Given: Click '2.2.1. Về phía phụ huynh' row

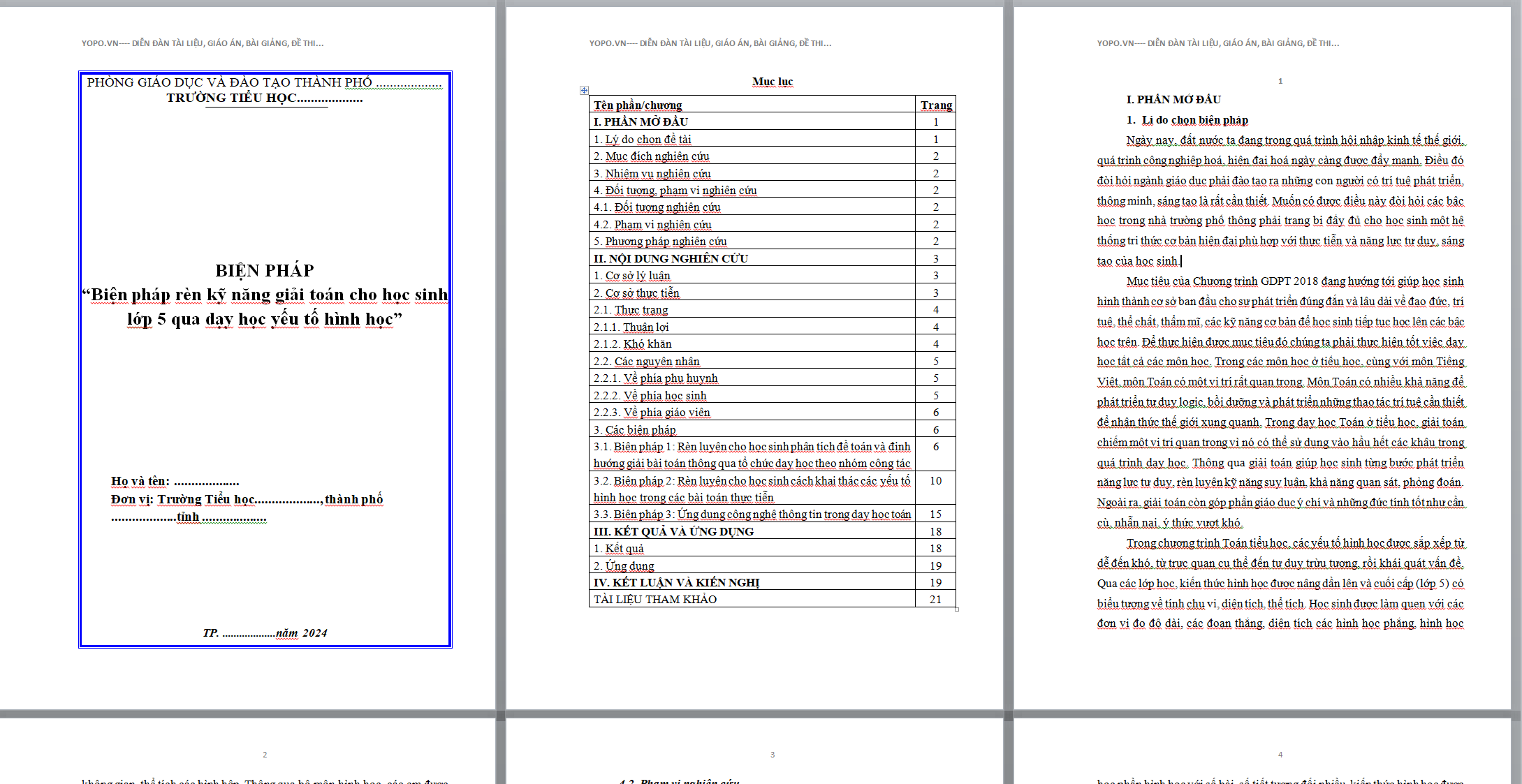Looking at the screenshot, I should coord(773,378).
